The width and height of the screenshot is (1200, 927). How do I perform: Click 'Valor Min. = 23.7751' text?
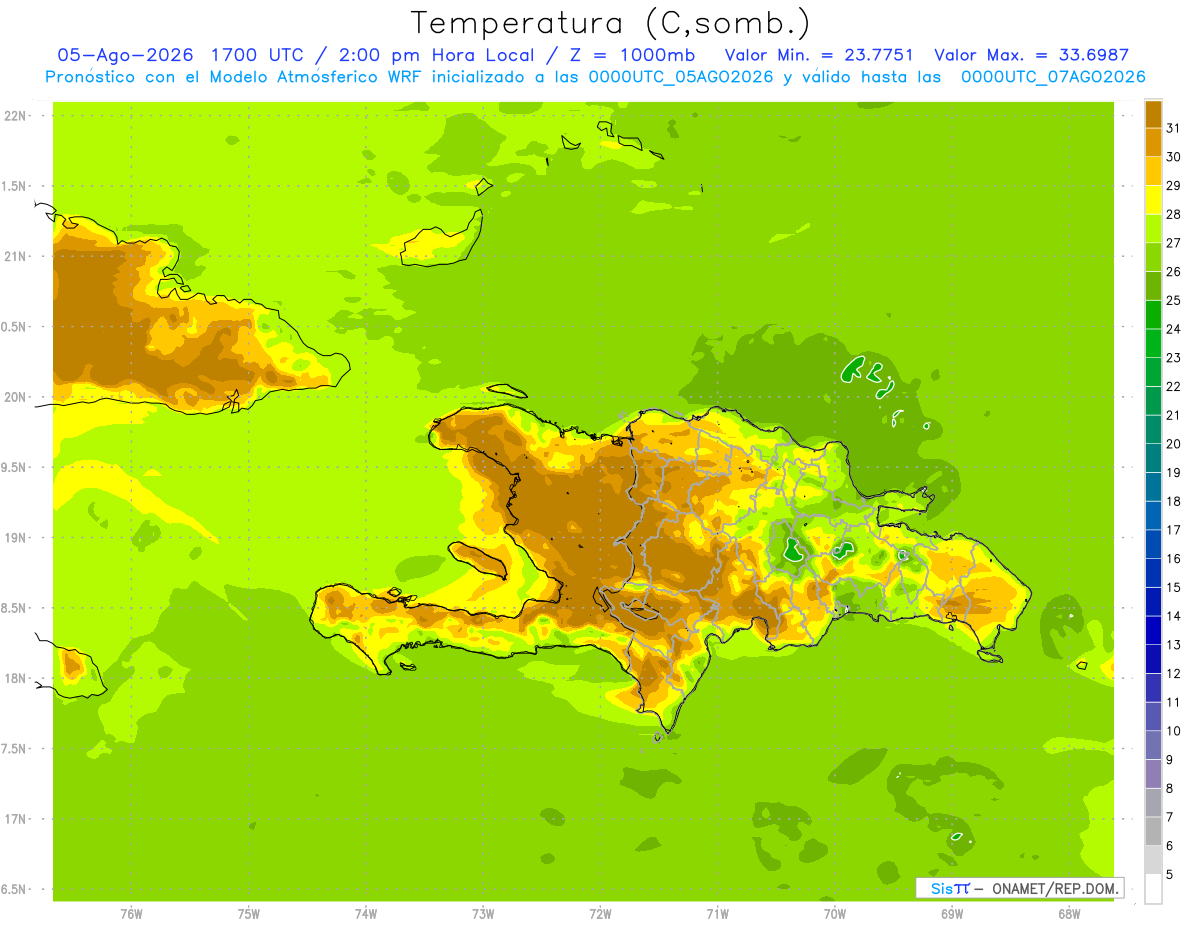click(x=818, y=55)
